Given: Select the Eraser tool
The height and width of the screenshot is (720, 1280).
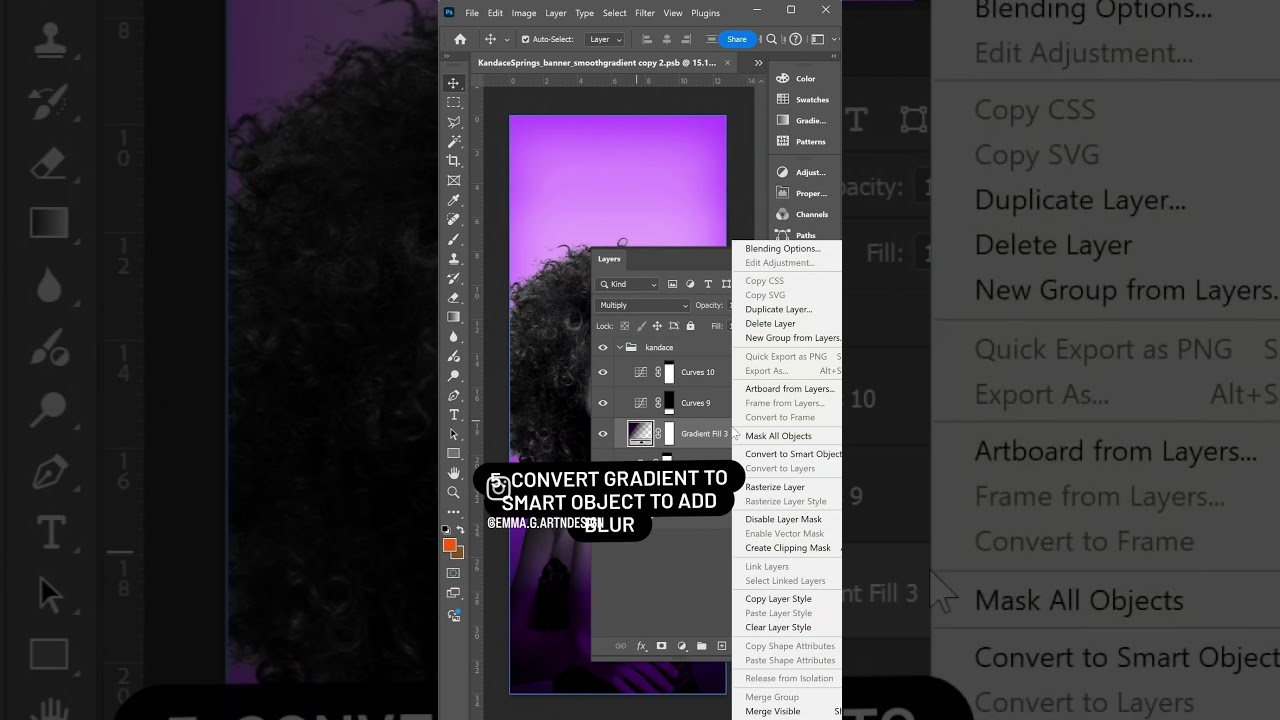Looking at the screenshot, I should click(x=454, y=298).
